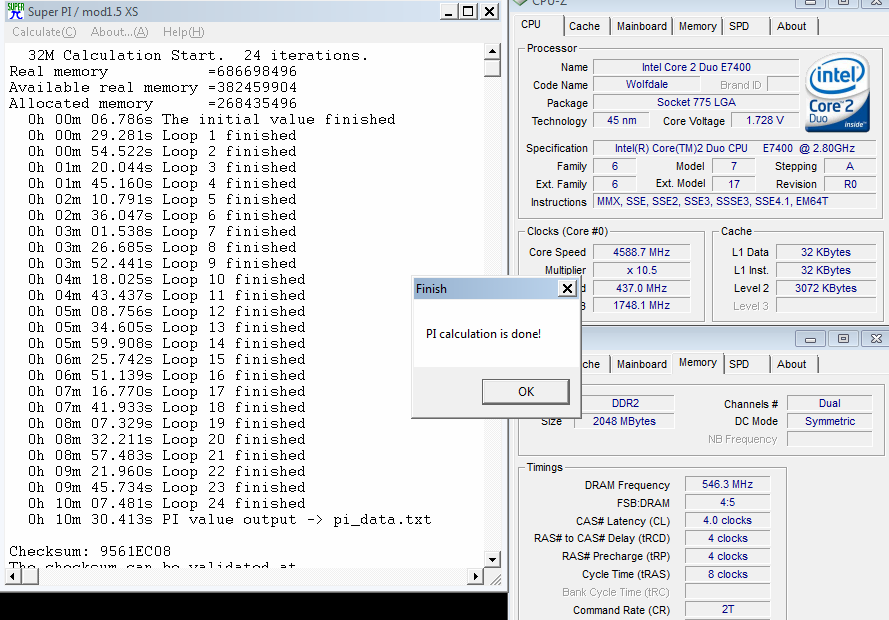889x620 pixels.
Task: Select Memory tab in lower CPU-Z window
Action: [x=697, y=363]
